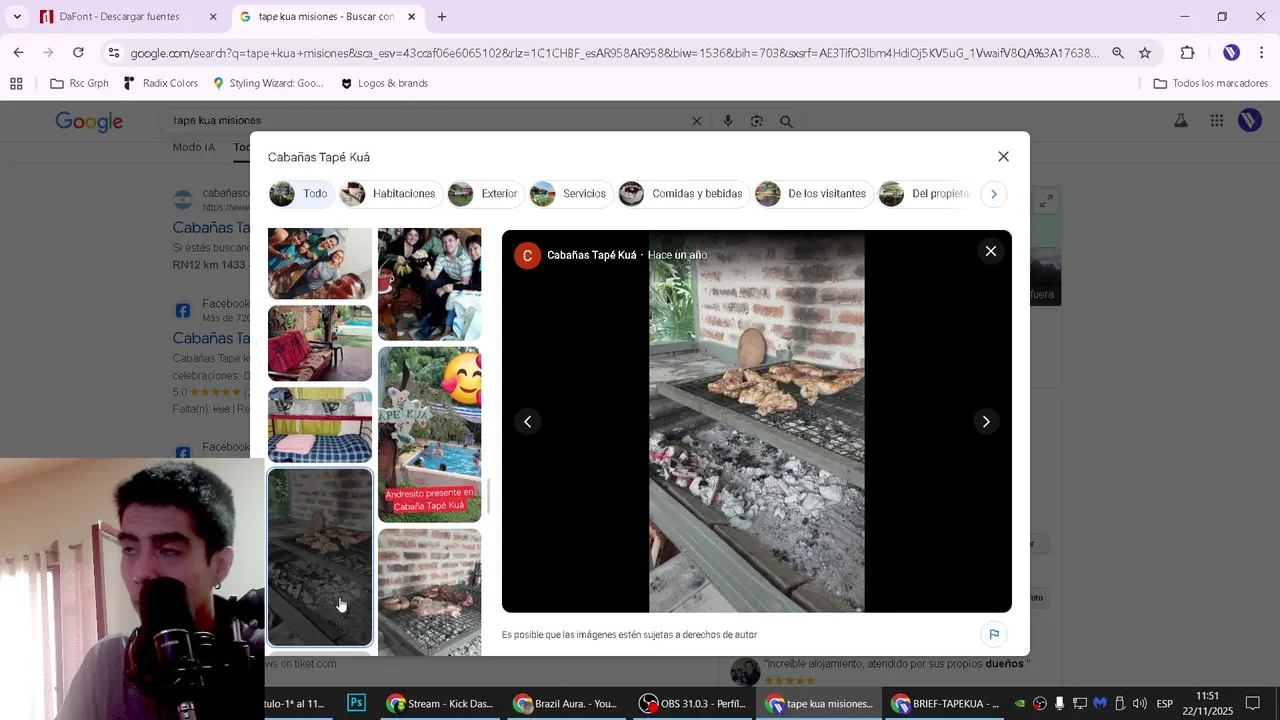The image size is (1280, 720).
Task: Open the Windows notification center
Action: point(1252,703)
